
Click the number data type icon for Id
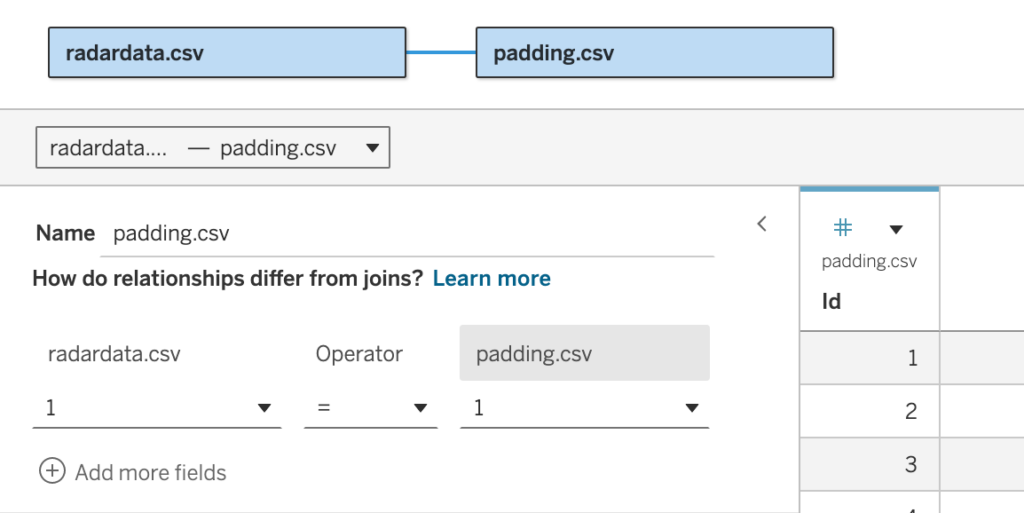coord(843,229)
